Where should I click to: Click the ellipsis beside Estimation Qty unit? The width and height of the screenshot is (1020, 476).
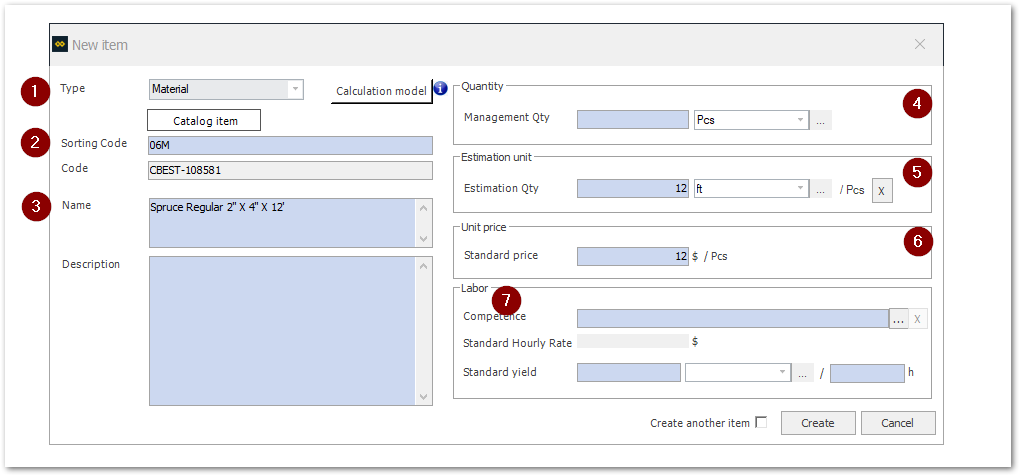tap(820, 188)
